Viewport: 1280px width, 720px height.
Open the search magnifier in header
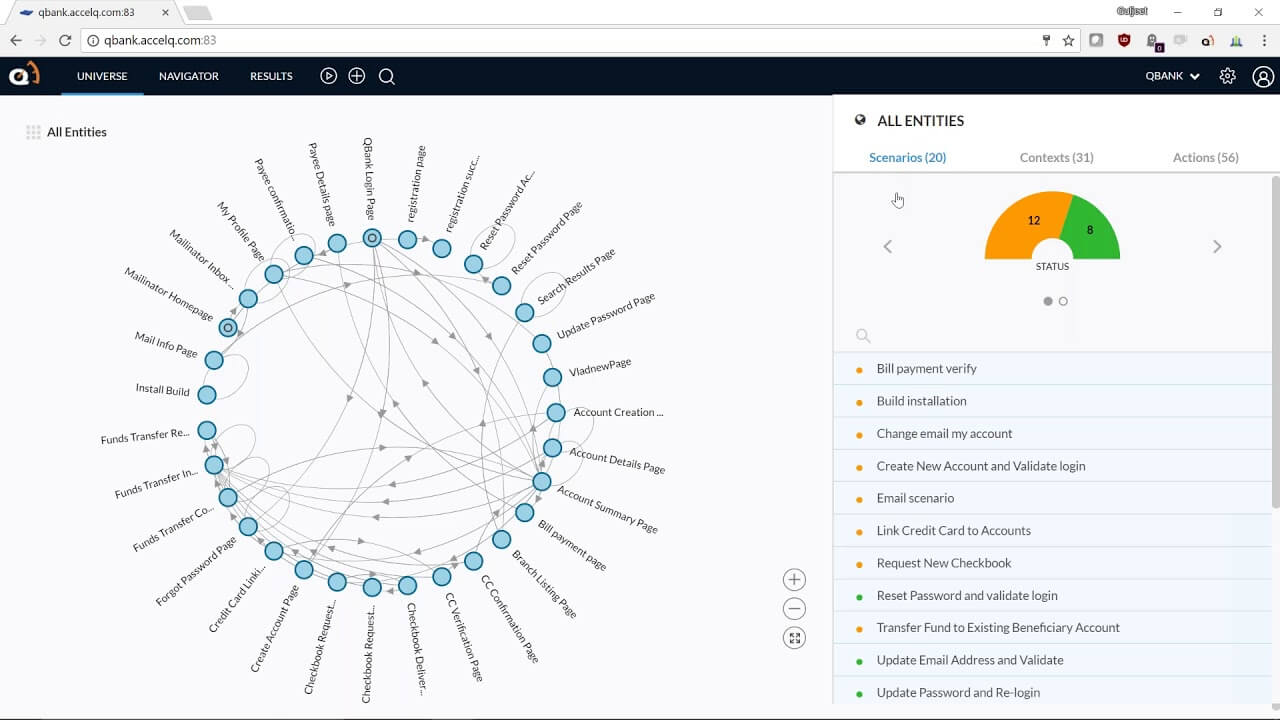[x=387, y=77]
